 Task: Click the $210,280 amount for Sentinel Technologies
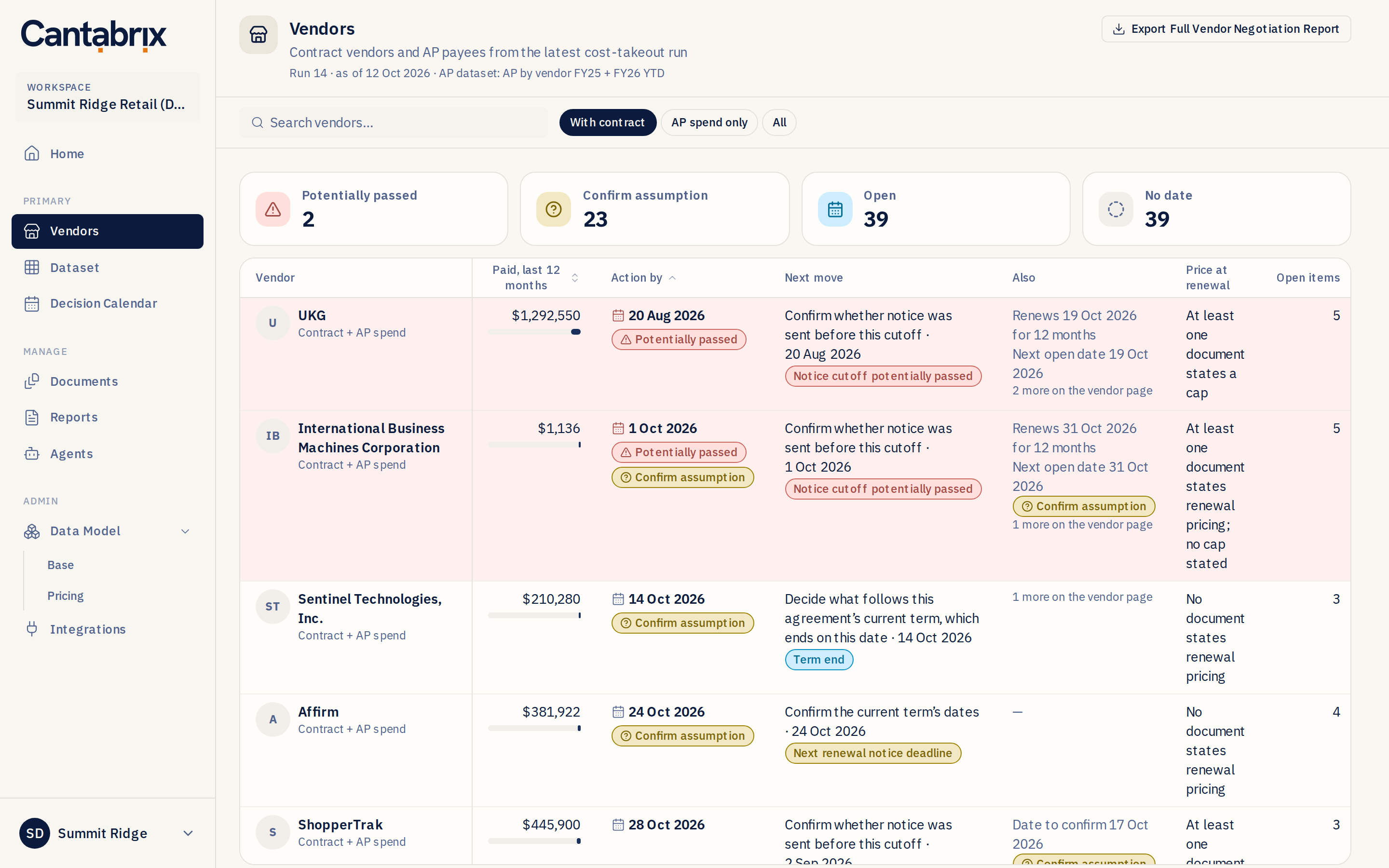click(x=551, y=599)
